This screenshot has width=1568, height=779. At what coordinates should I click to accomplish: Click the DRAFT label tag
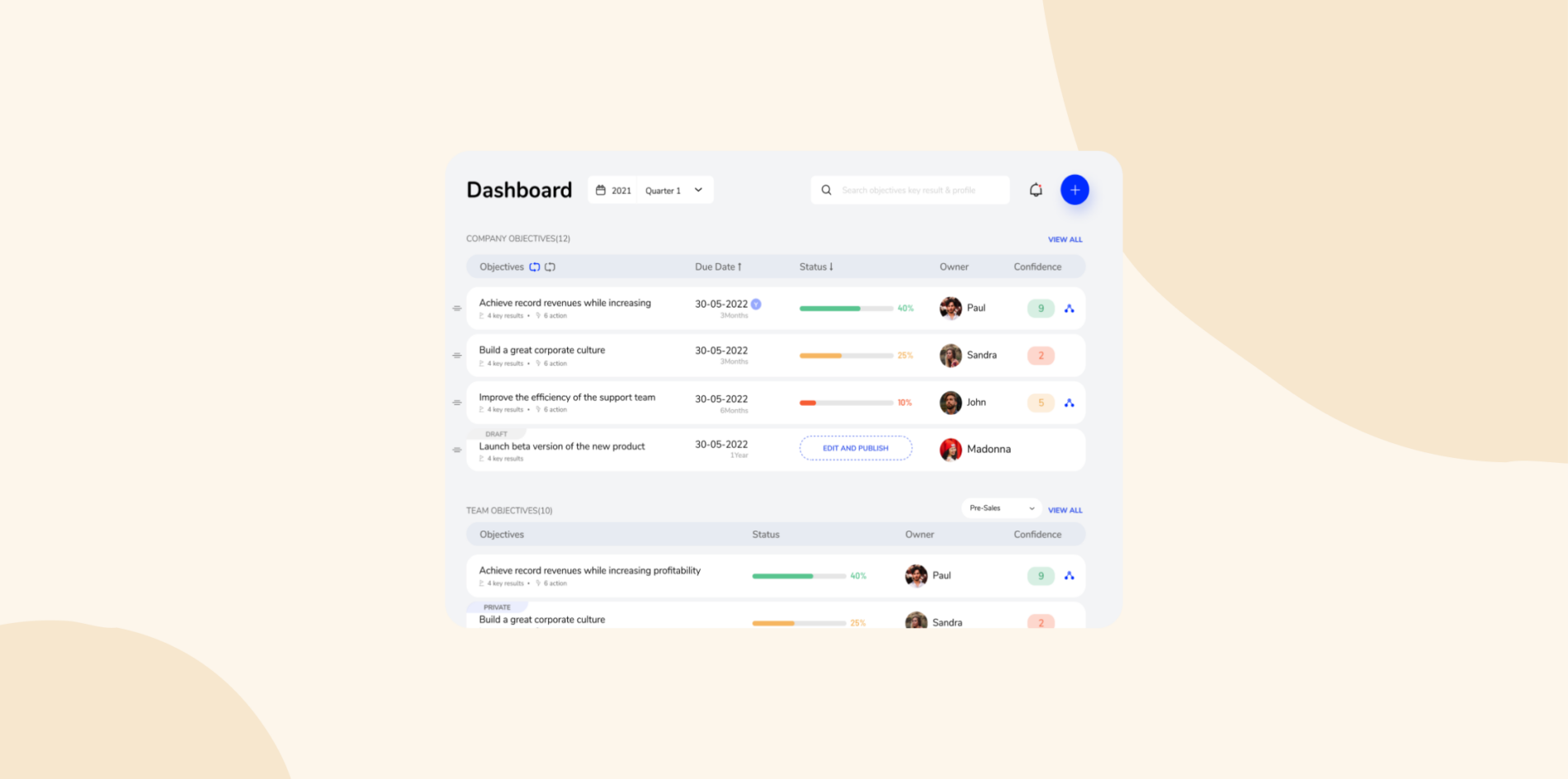(496, 434)
